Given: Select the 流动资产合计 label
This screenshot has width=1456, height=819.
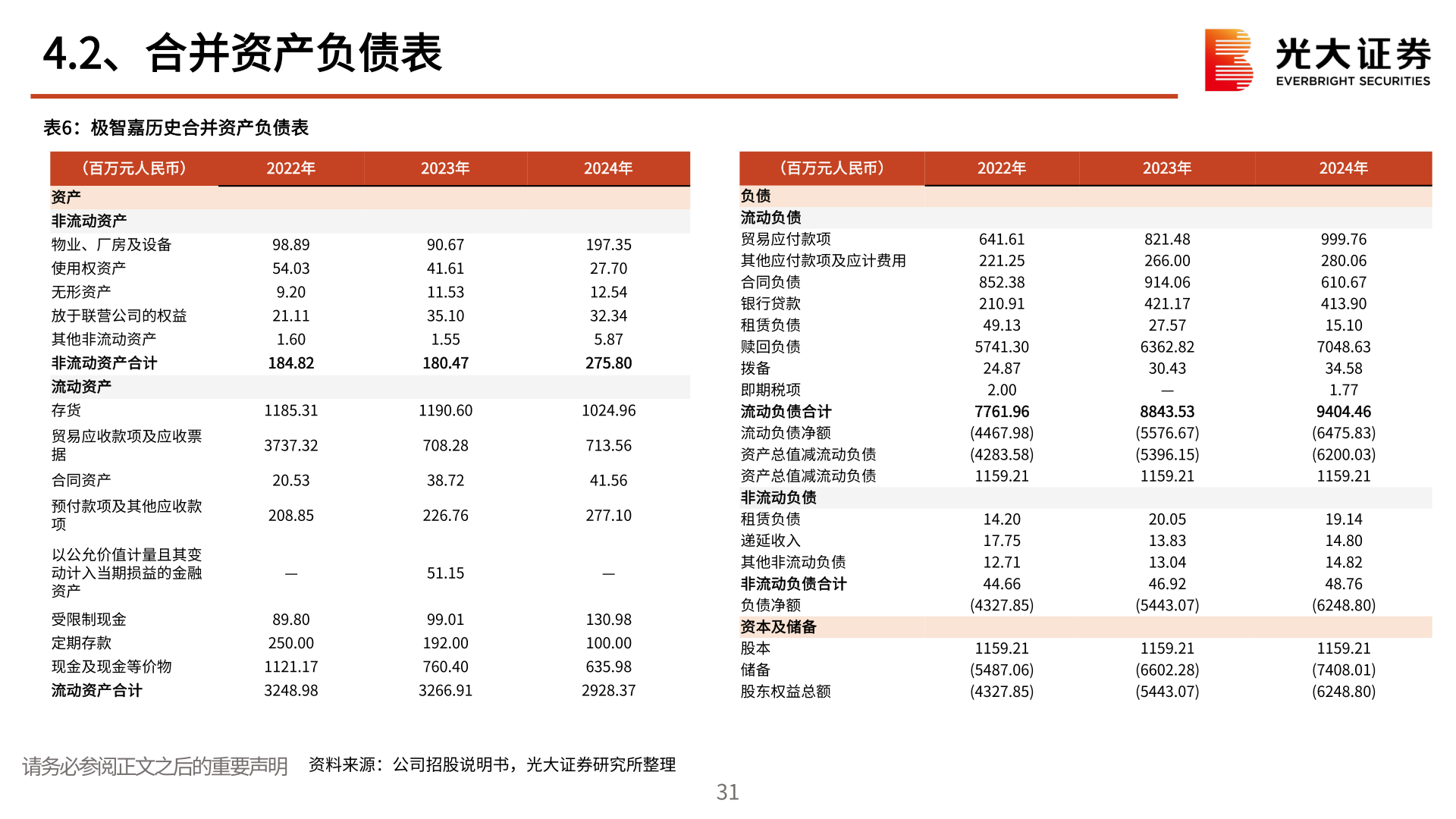Looking at the screenshot, I should (96, 691).
